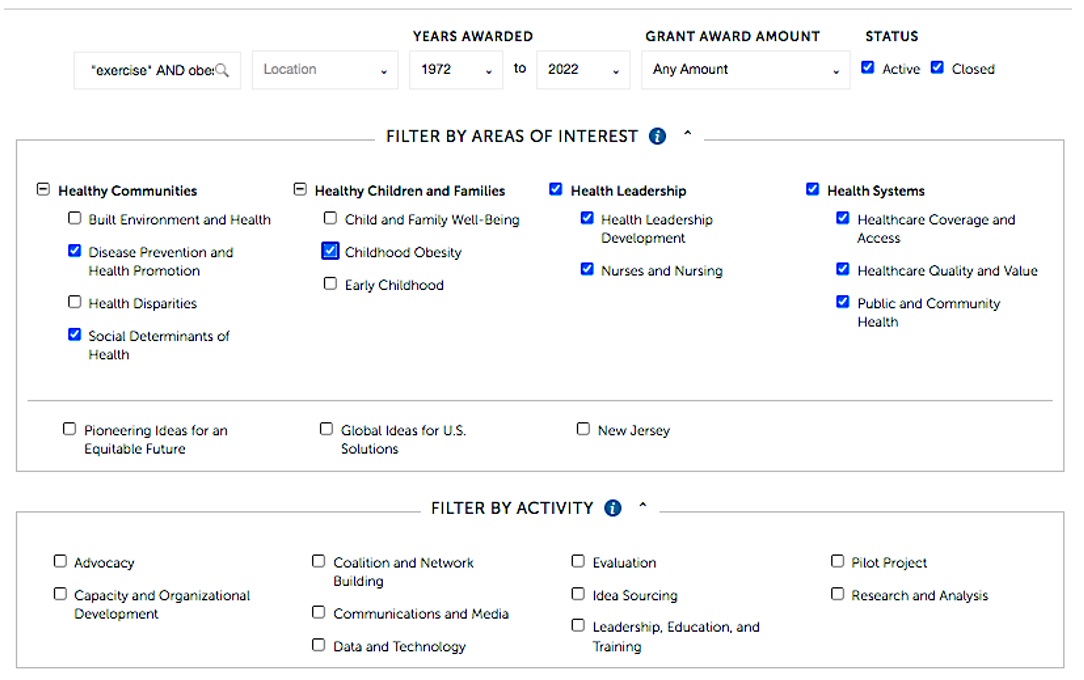Image resolution: width=1084 pixels, height=680 pixels.
Task: Collapse the Filter by Areas of Interest section
Action: click(687, 135)
